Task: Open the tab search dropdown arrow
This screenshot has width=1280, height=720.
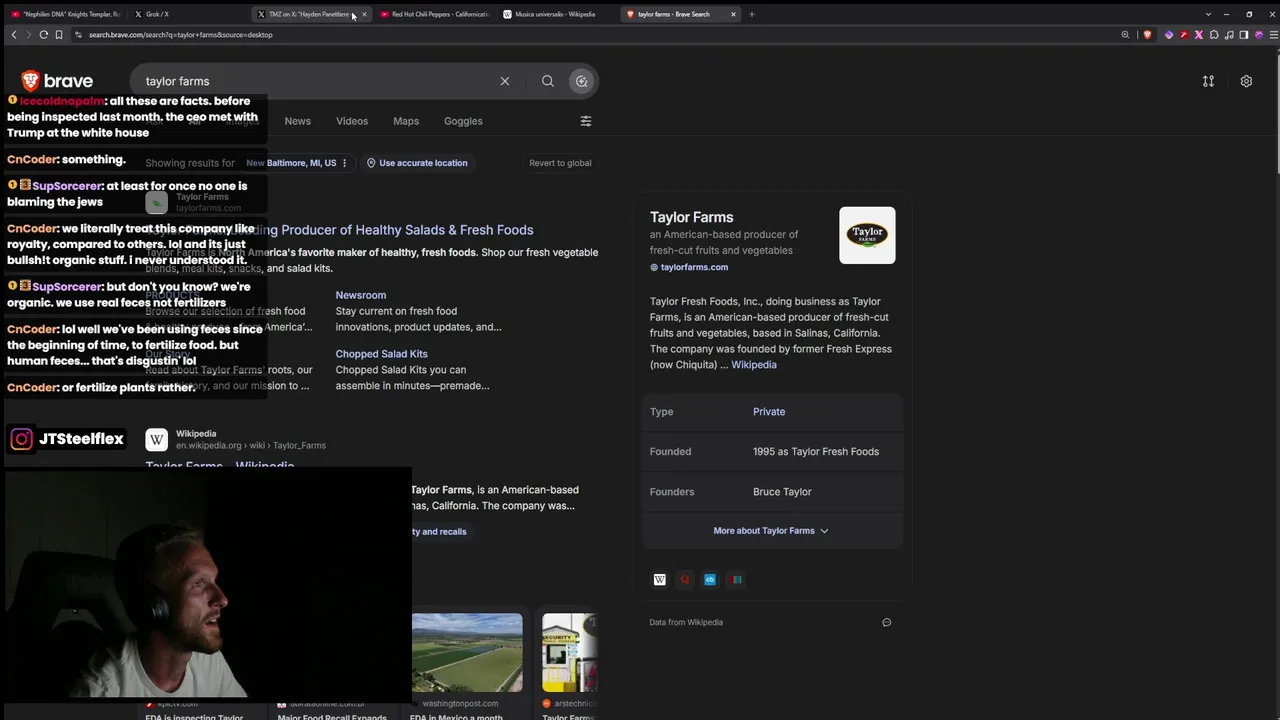Action: (1207, 14)
